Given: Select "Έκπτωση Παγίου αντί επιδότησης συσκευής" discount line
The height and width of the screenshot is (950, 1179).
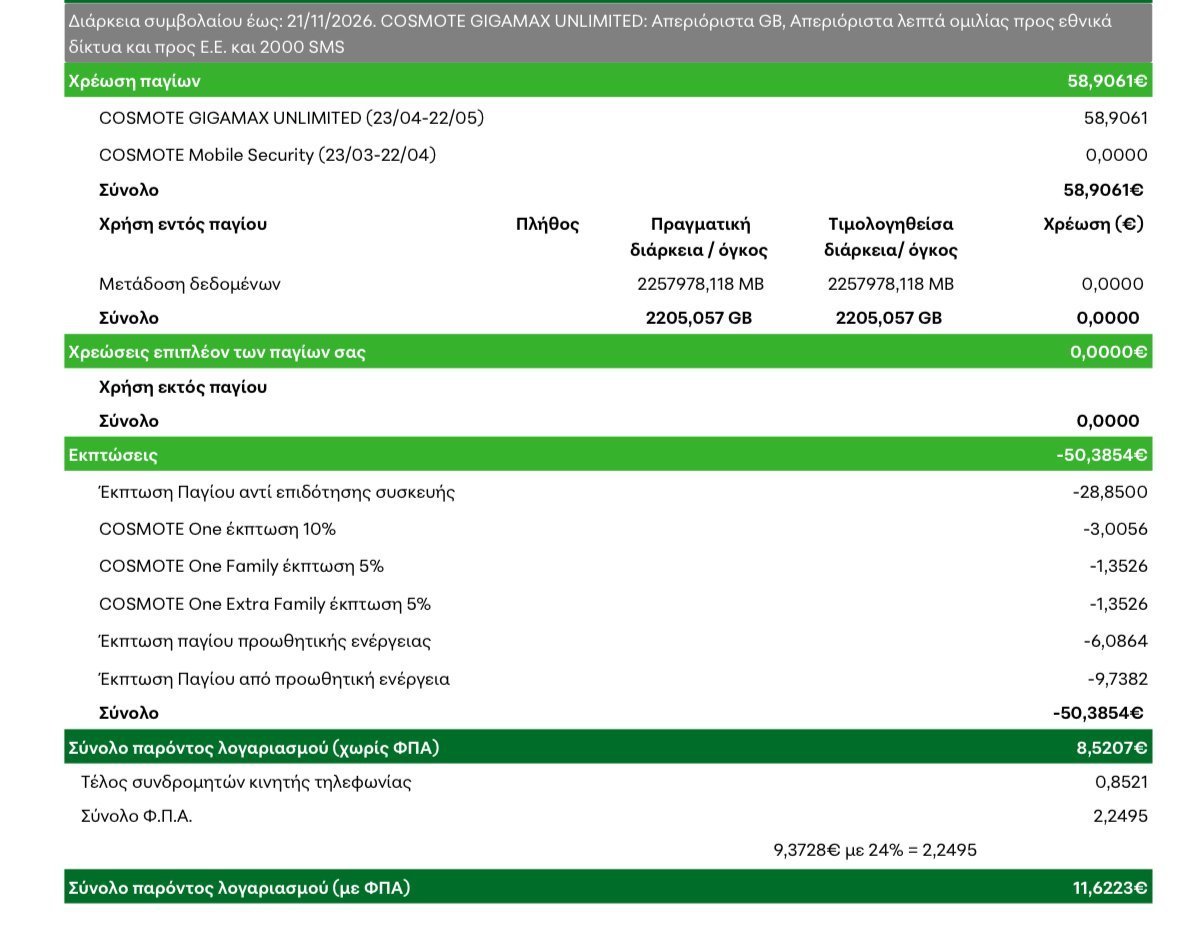Looking at the screenshot, I should pos(277,493).
